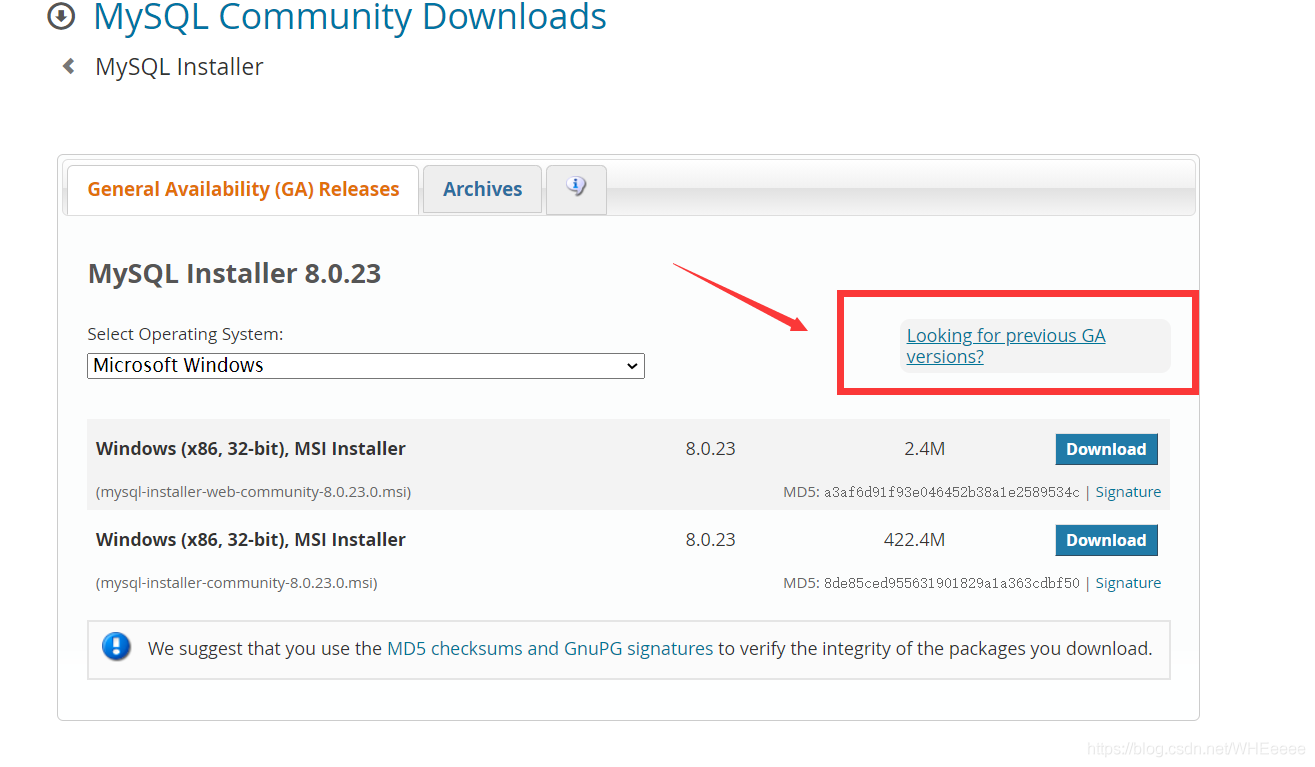Screen dimensions: 1315x767
Task: Click the mysql-installer-web-community-8.0.23.0.msi filename
Action: [x=253, y=492]
